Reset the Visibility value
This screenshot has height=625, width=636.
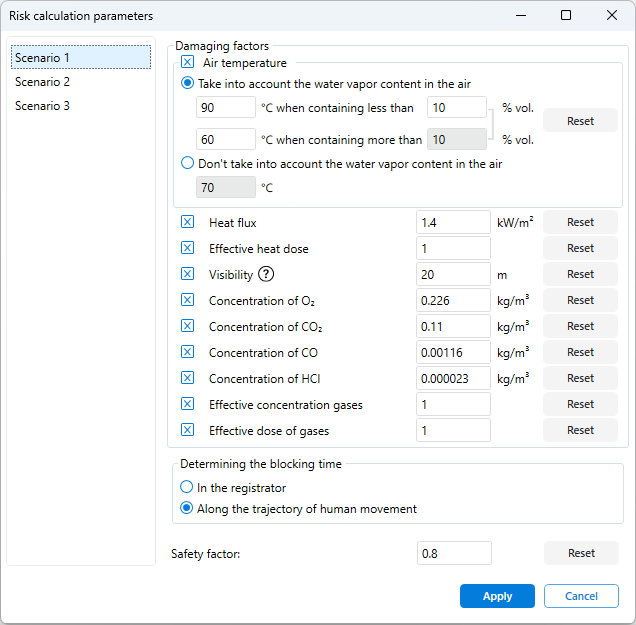580,274
